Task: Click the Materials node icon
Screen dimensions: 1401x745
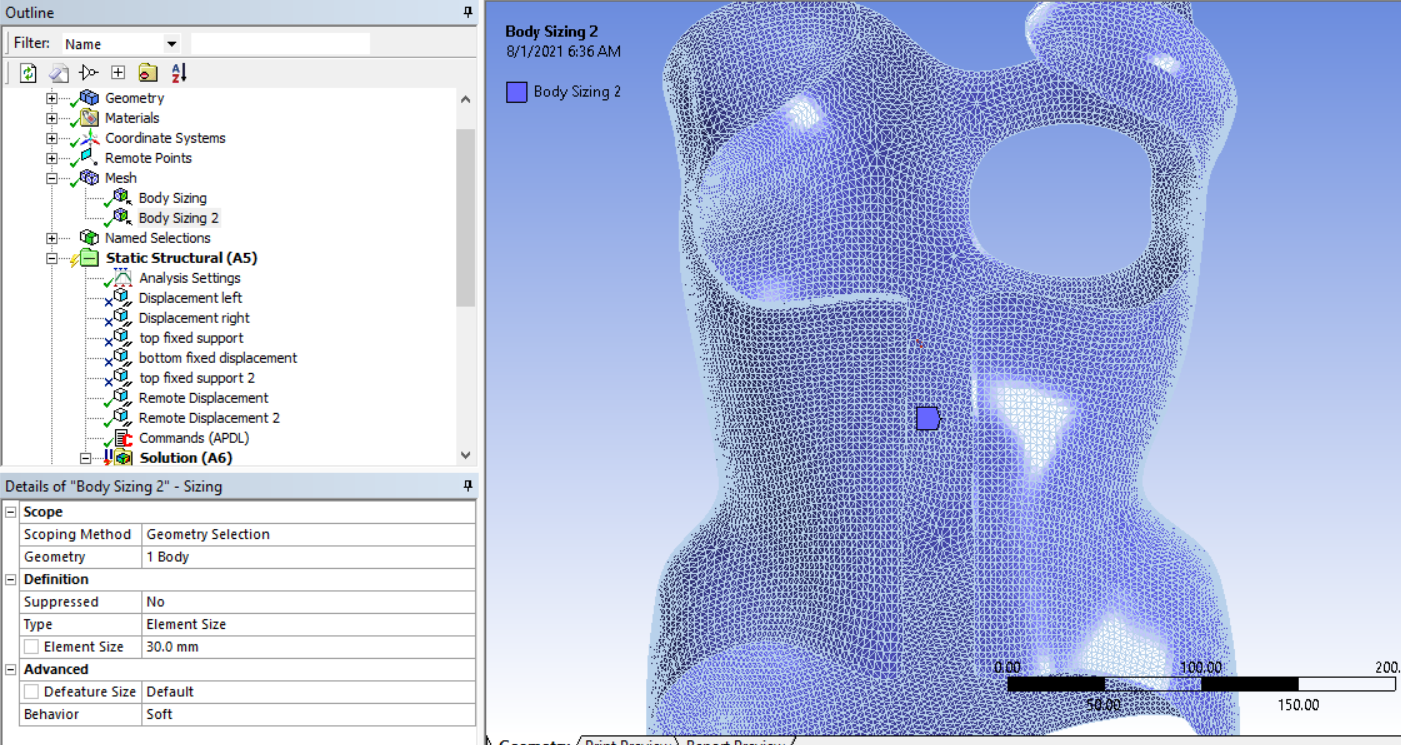Action: 90,118
